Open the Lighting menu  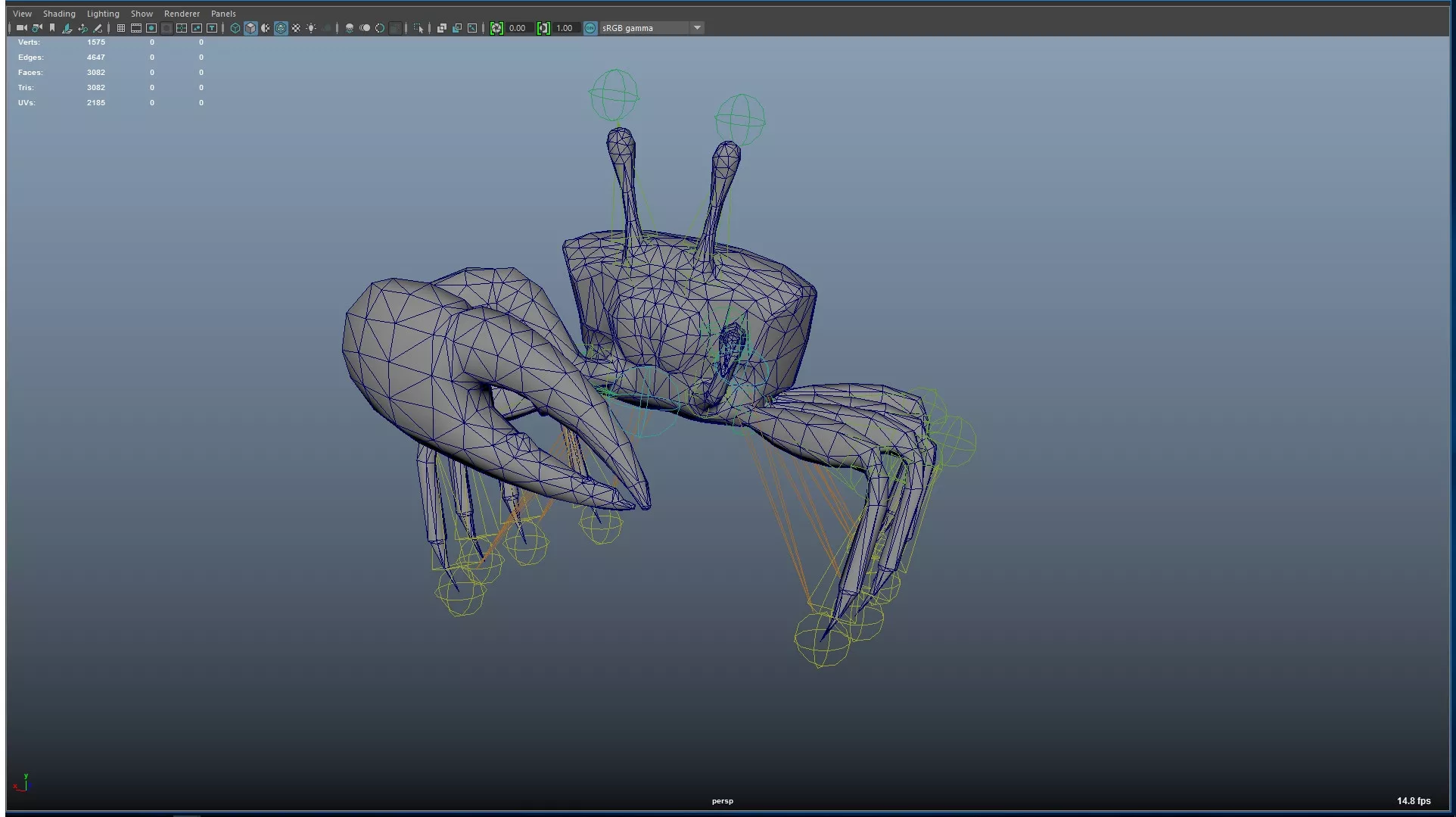[103, 14]
